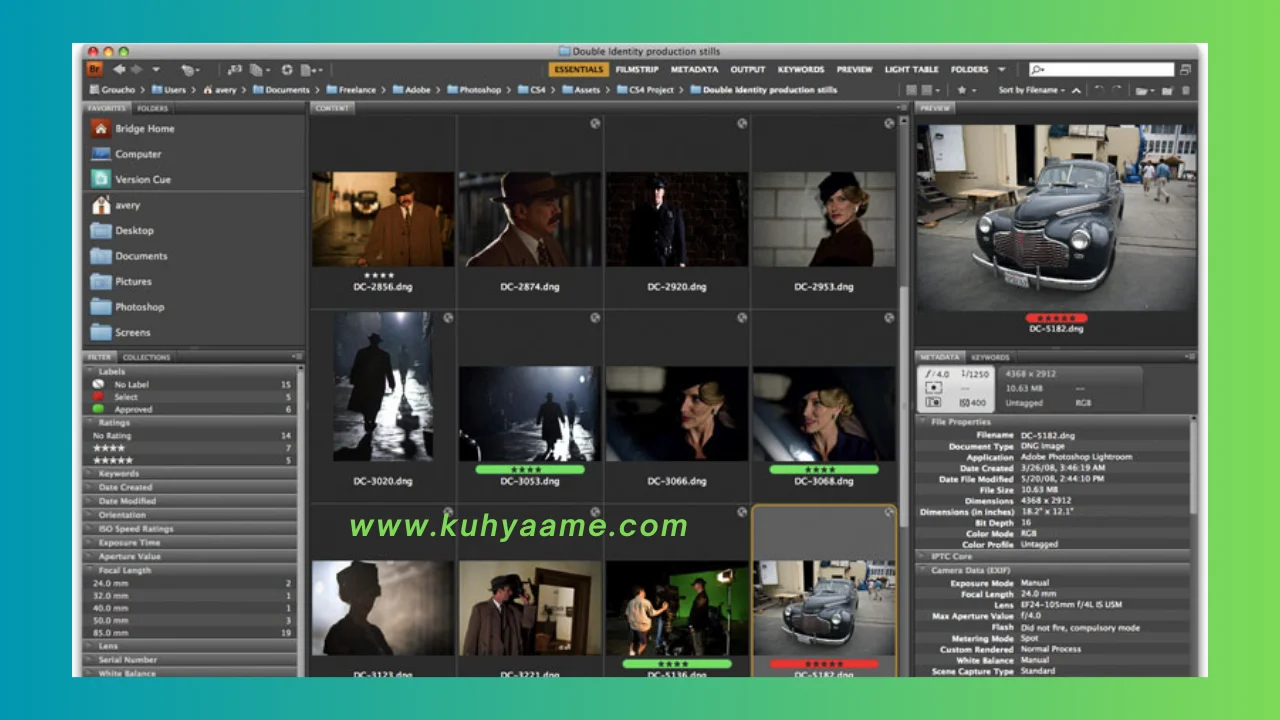Select Desktop in Favorites
1280x720 pixels.
[123, 231]
